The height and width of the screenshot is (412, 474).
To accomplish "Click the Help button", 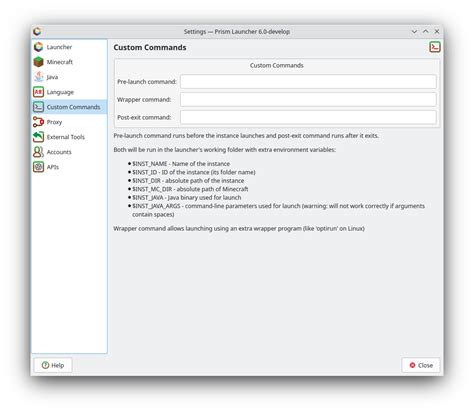I will pos(53,365).
